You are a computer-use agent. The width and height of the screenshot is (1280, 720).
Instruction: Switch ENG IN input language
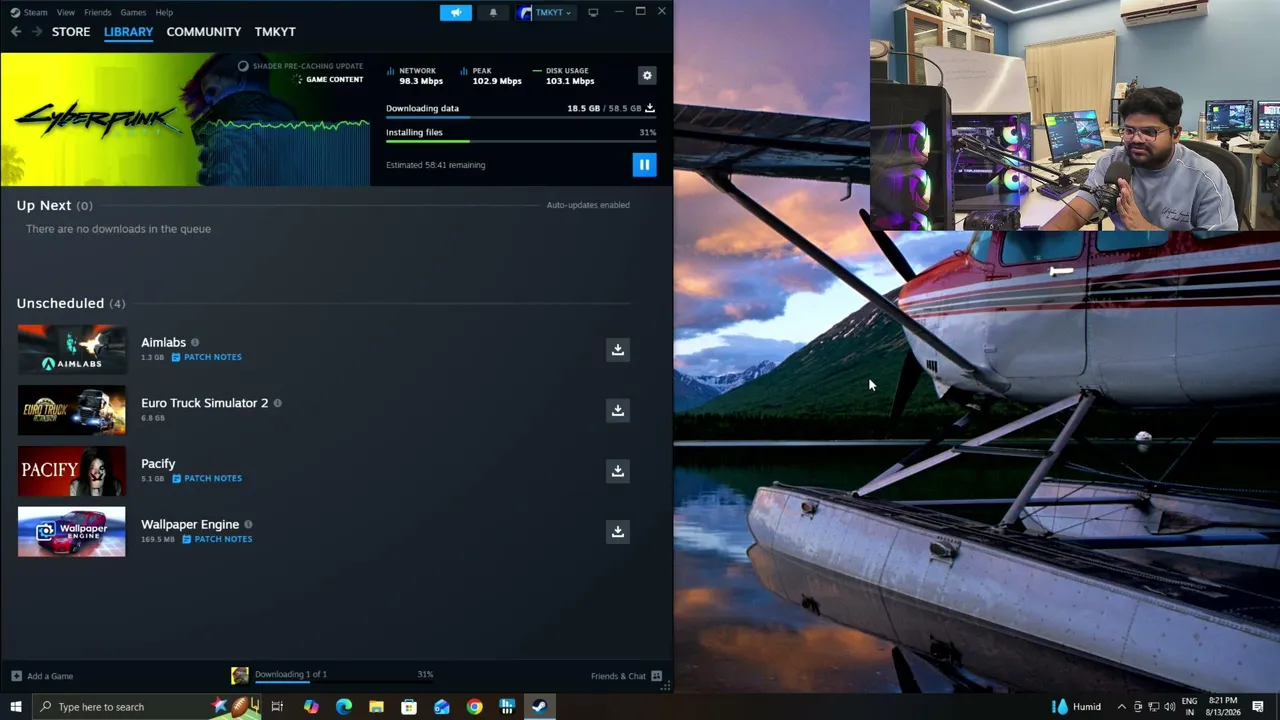[x=1189, y=707]
